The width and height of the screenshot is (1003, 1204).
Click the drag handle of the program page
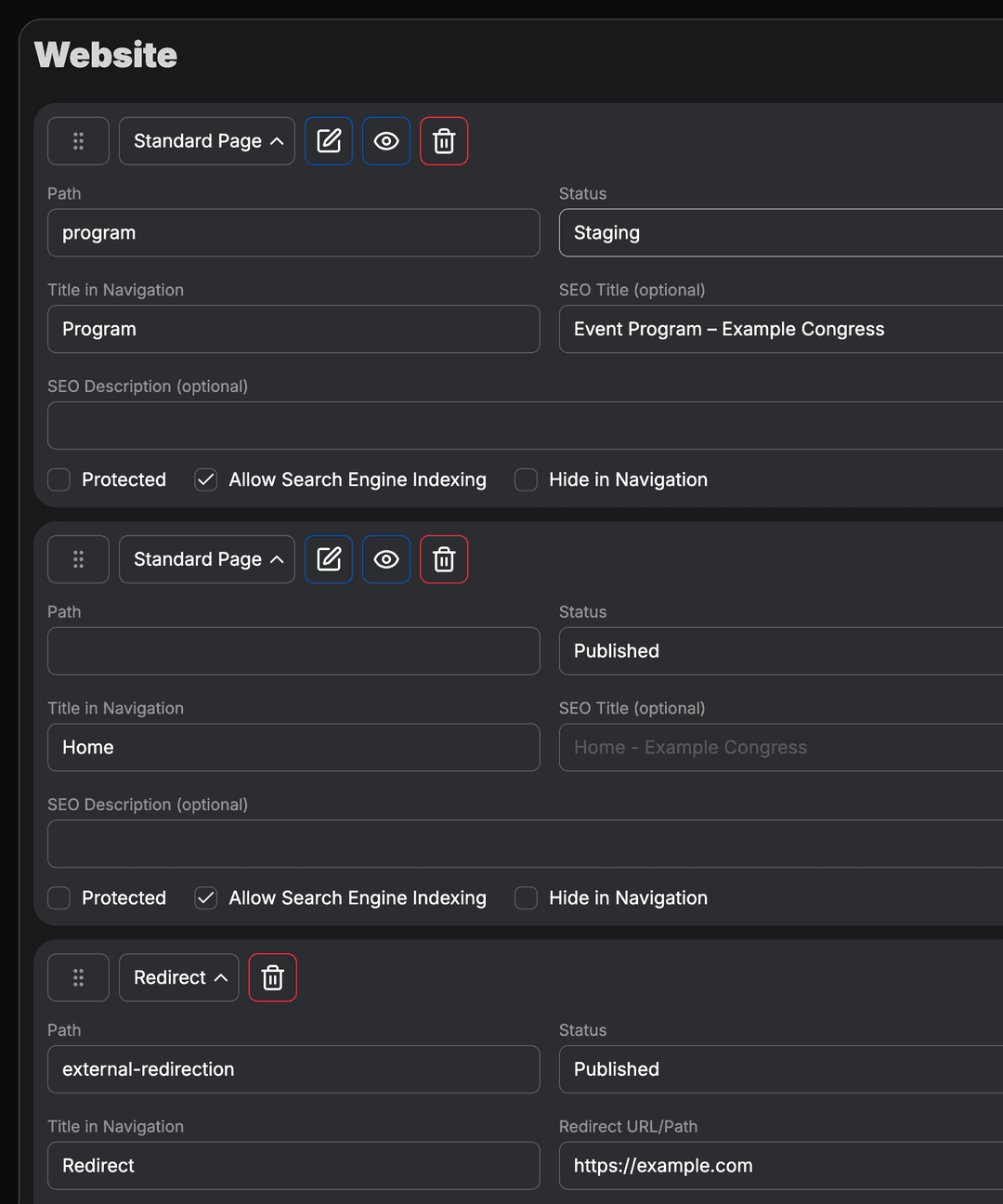click(x=78, y=141)
